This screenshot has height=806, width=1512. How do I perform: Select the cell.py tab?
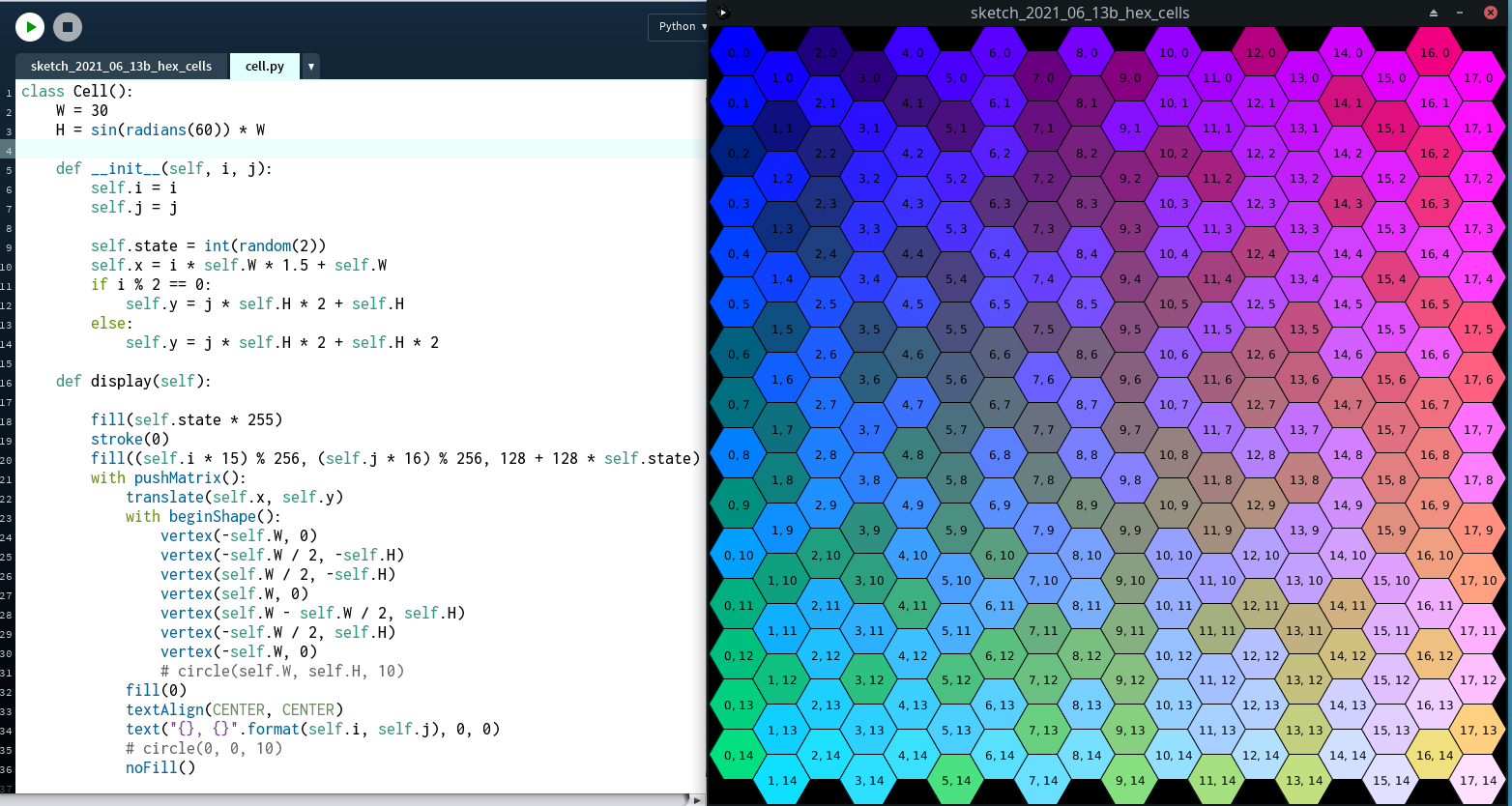click(264, 66)
